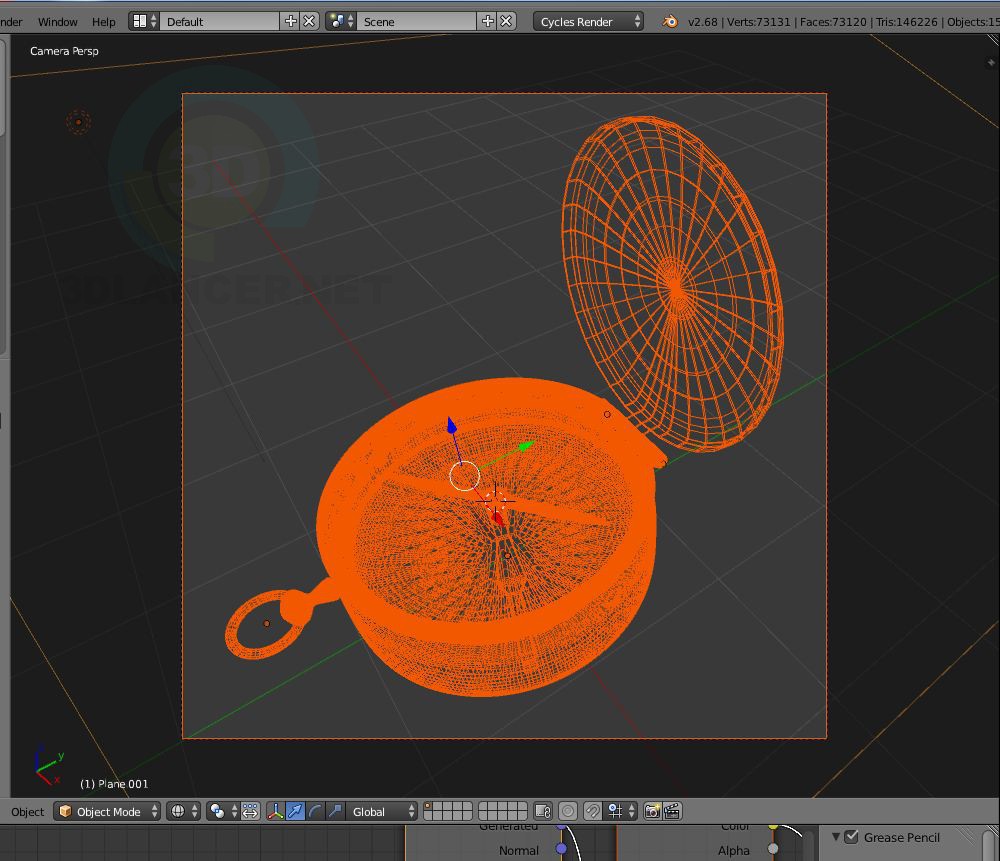This screenshot has width=1000, height=861.
Task: Click the red X-axis manipulator arrow
Action: point(497,518)
